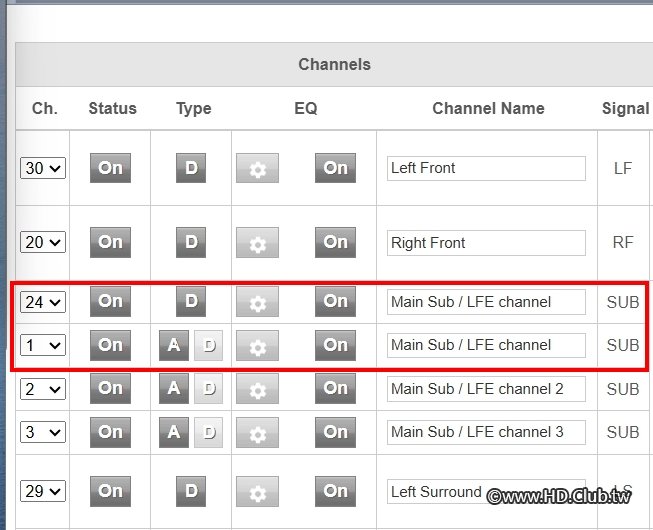Edit Main Sub / LFE channel 3 name field
This screenshot has width=653, height=530.
(486, 432)
